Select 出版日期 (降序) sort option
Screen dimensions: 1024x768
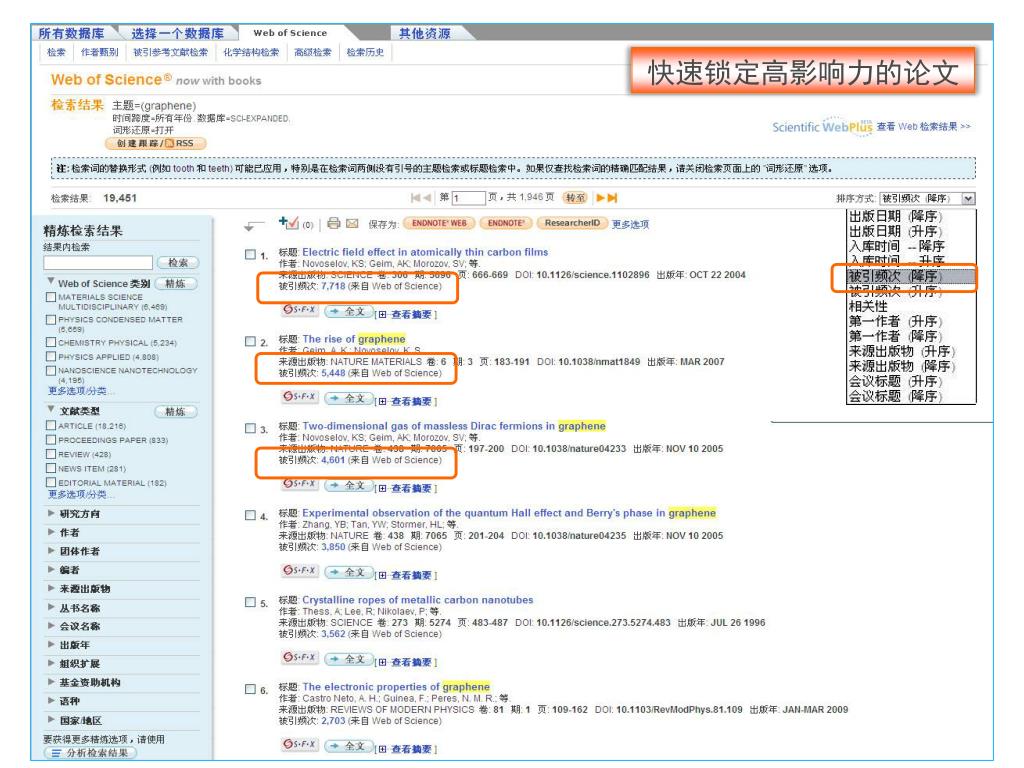pos(895,216)
